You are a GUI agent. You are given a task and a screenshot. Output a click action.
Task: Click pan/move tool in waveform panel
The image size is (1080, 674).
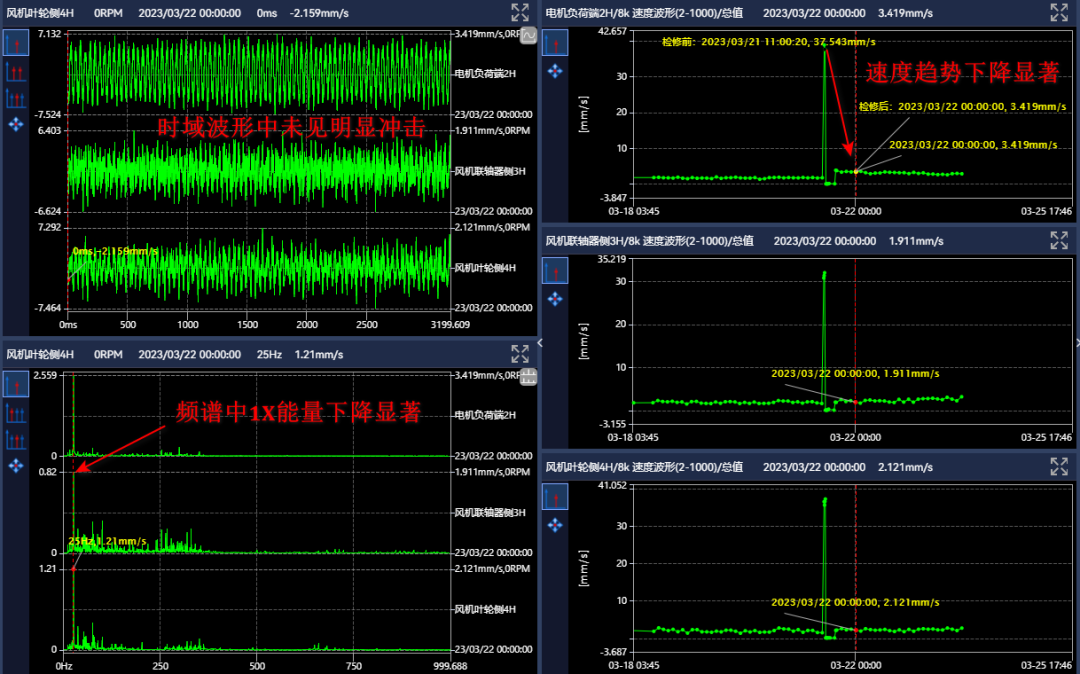click(x=16, y=125)
